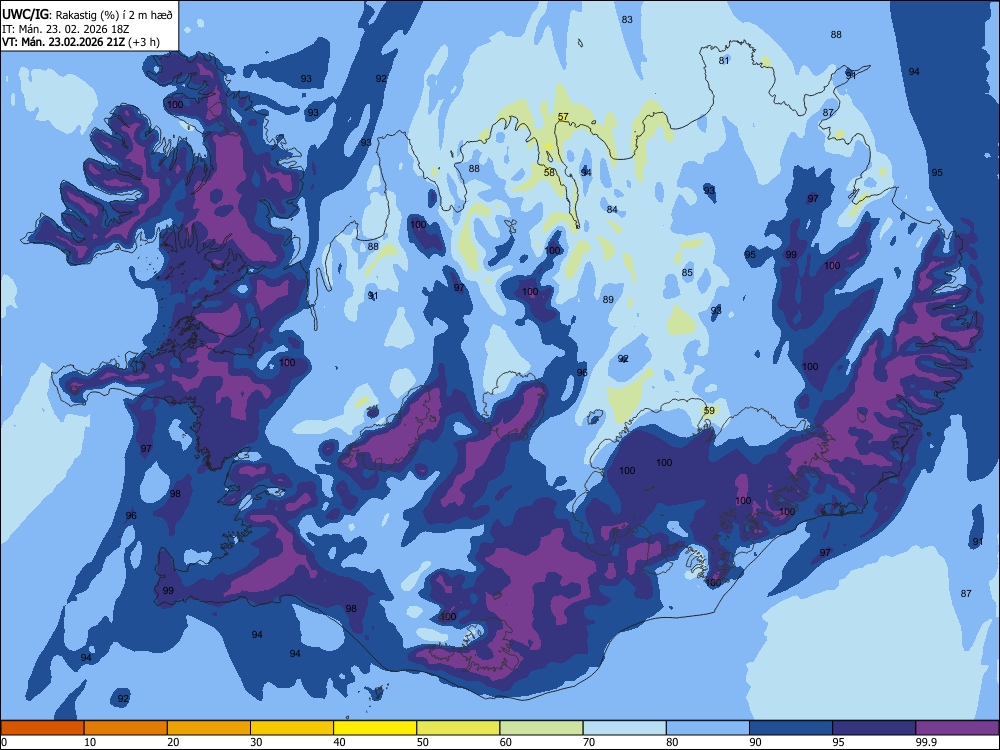Click legend tick label '0'
Viewport: 1000px width, 750px height.
tap(4, 742)
